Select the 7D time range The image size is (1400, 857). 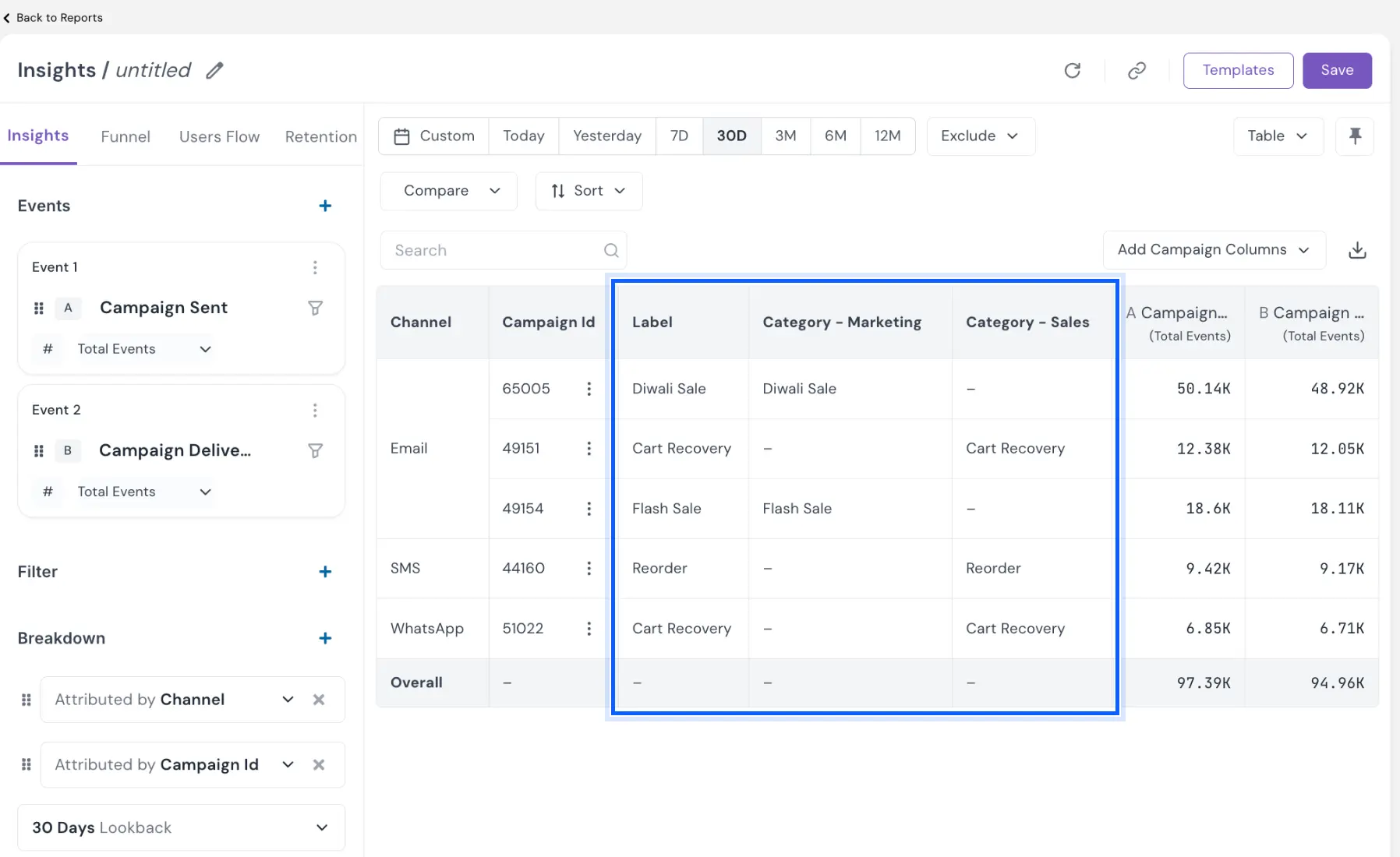pos(679,136)
